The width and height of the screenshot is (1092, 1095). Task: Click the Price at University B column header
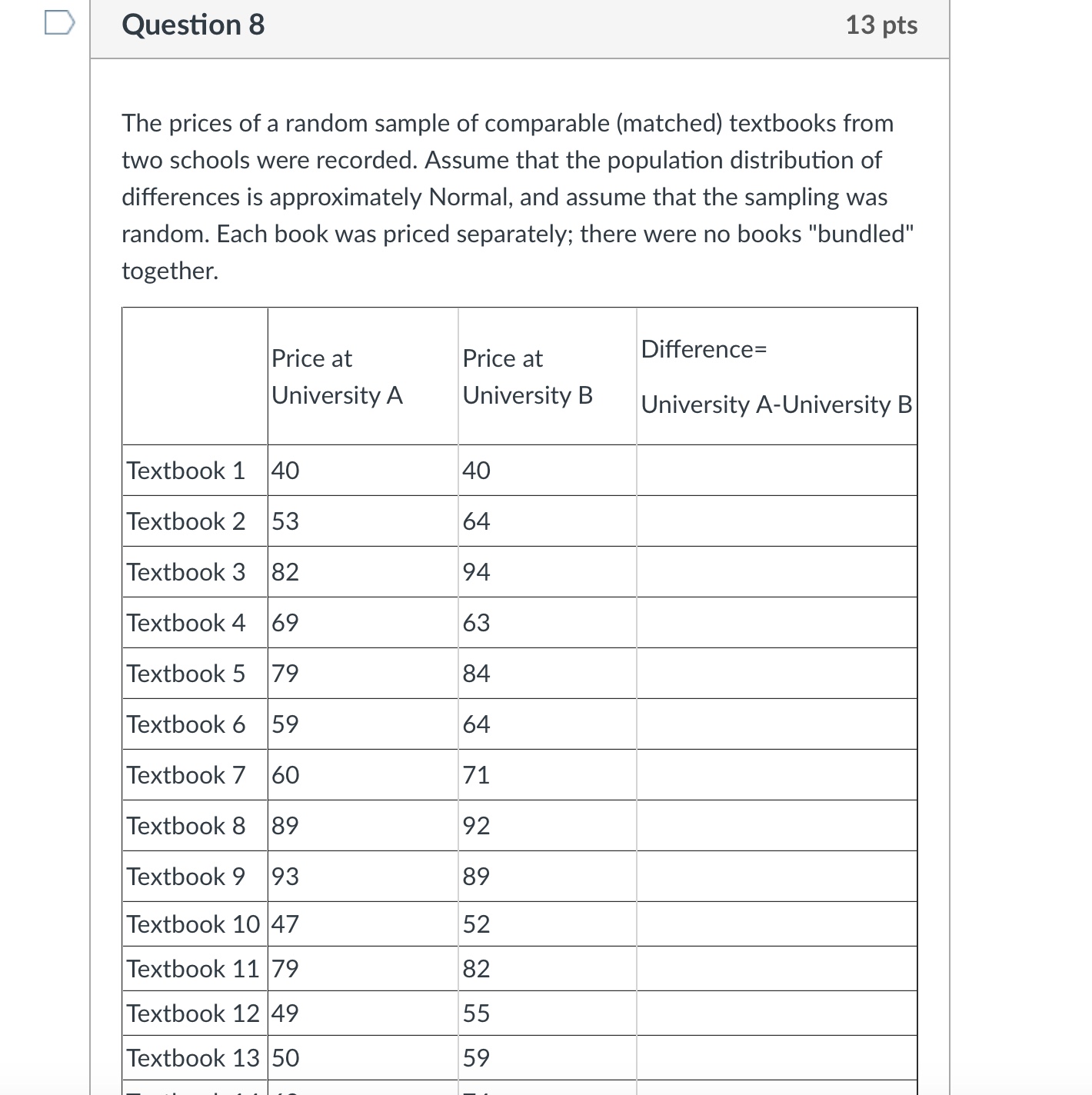(528, 376)
